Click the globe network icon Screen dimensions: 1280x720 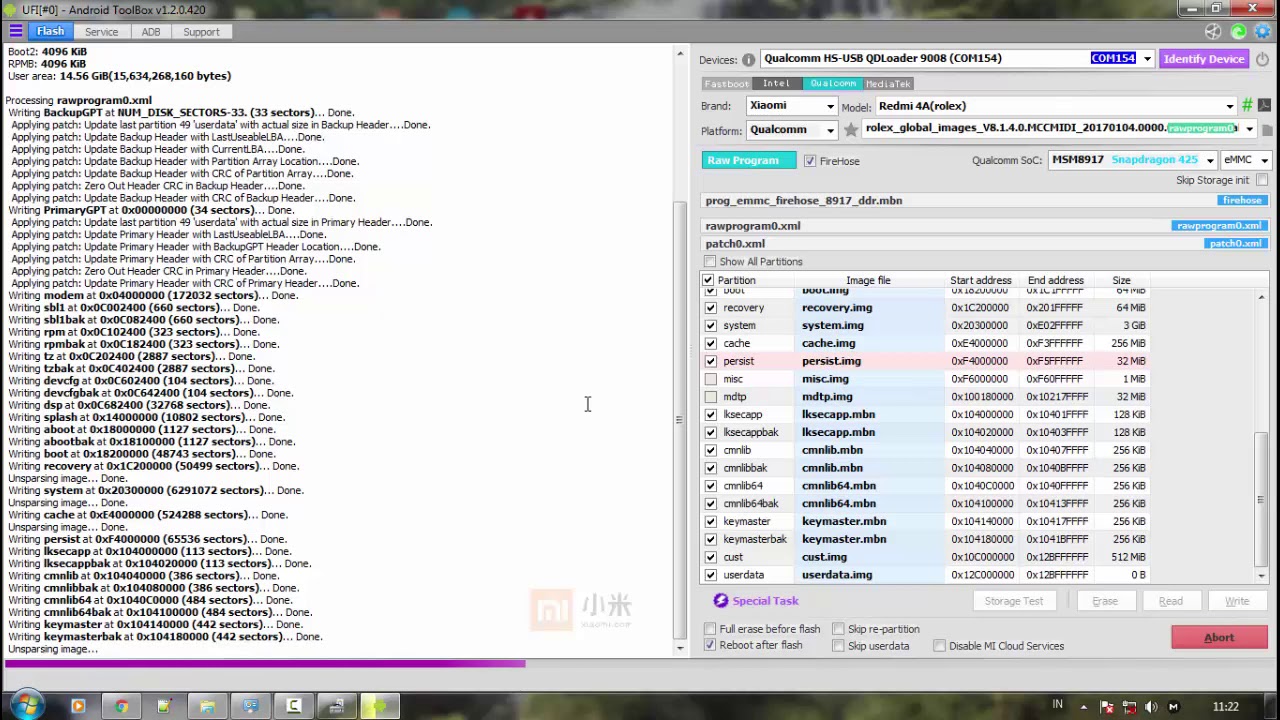pyautogui.click(x=1214, y=32)
